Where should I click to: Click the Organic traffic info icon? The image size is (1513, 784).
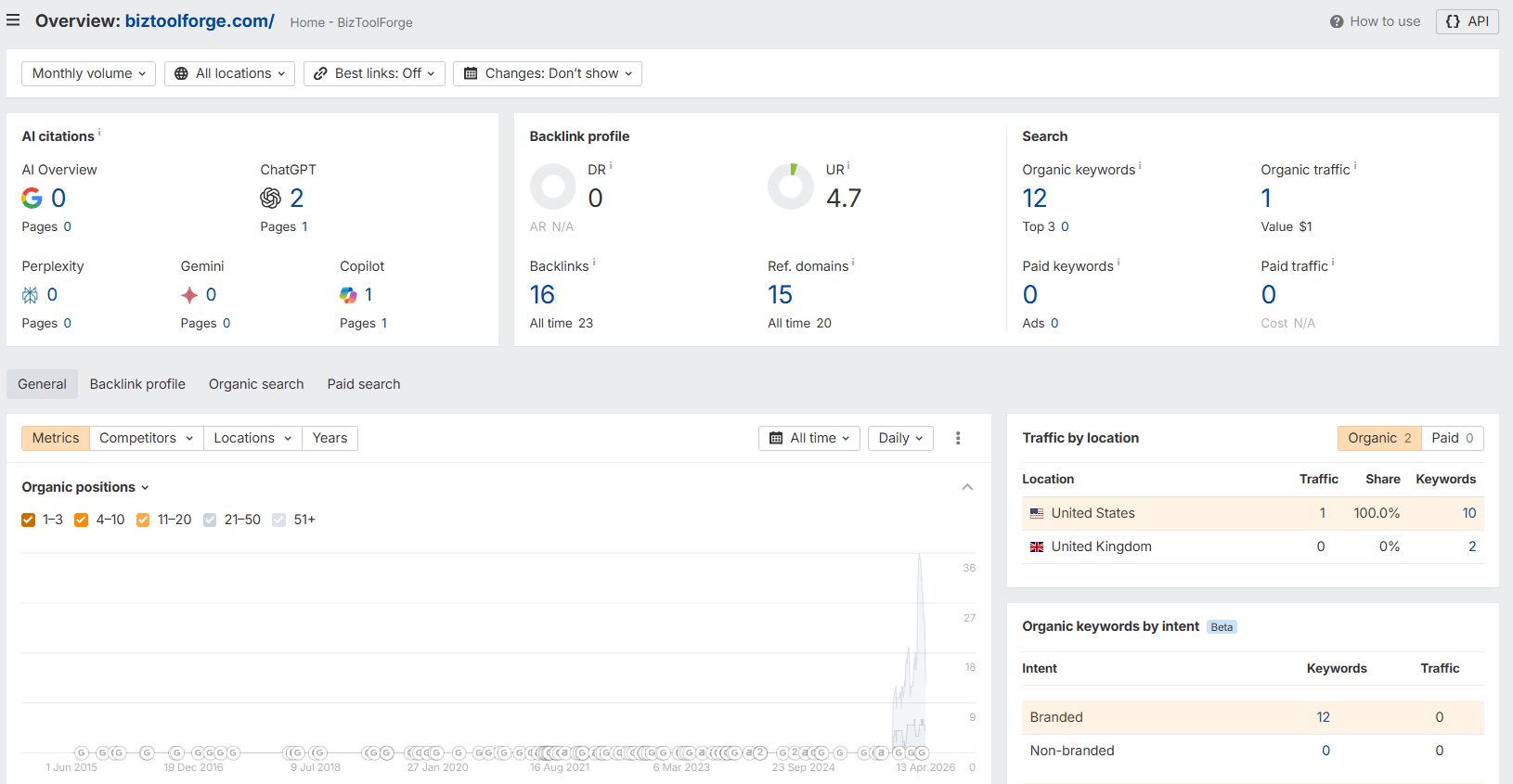tap(1355, 166)
